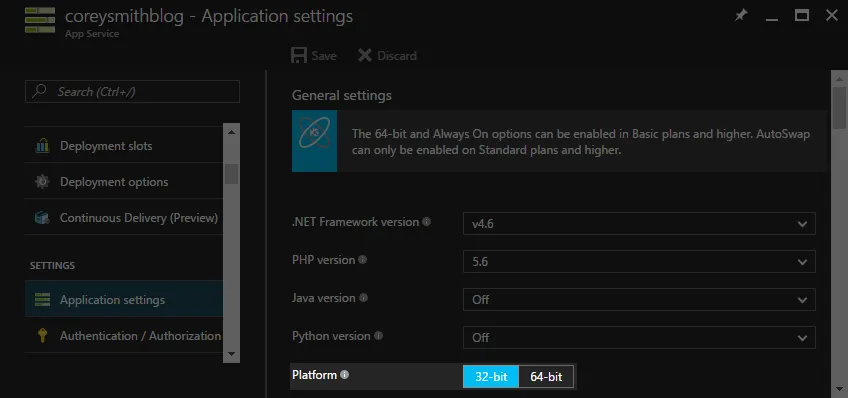Select Application settings in the sidebar

pos(124,299)
